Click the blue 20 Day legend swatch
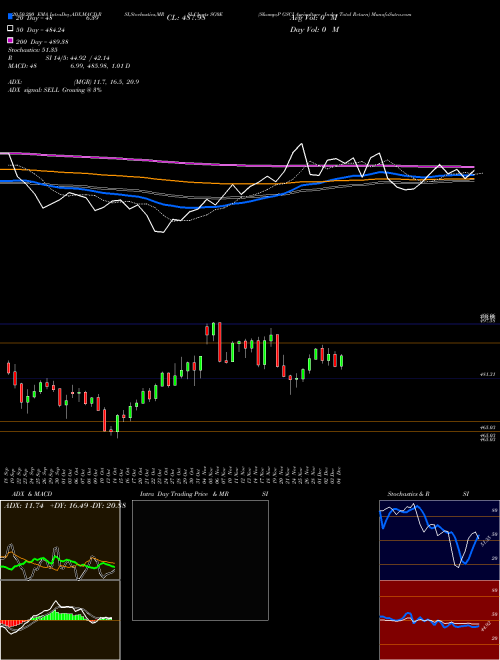The image size is (500, 660). 10,16
